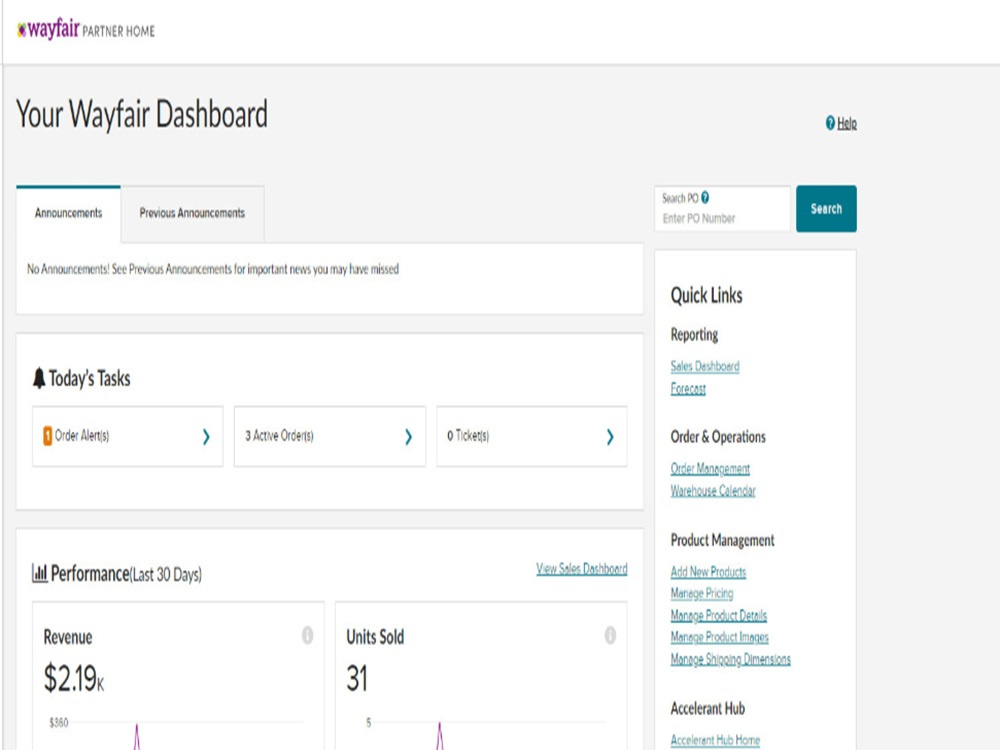1000x750 pixels.
Task: Click the Revenue info icon
Action: pos(307,635)
